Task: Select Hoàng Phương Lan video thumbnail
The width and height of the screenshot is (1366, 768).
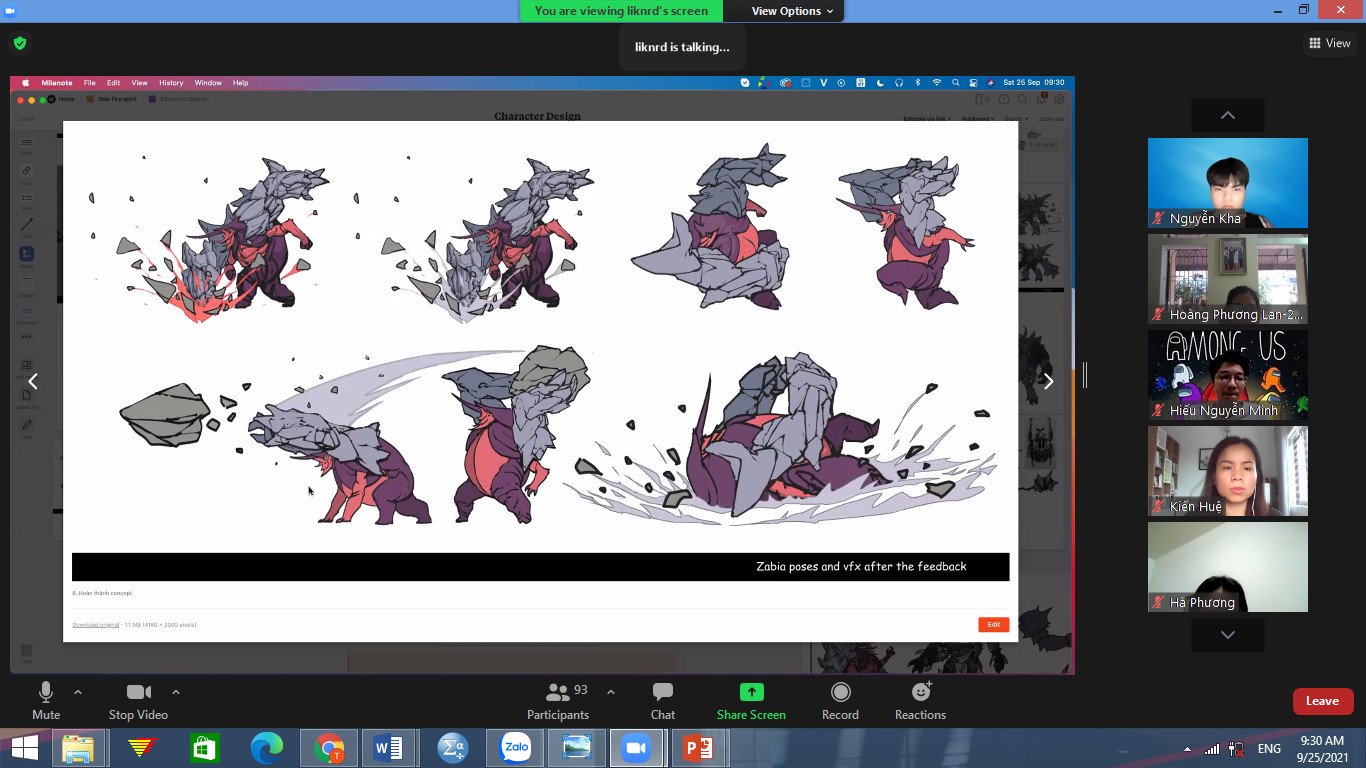Action: (1228, 279)
